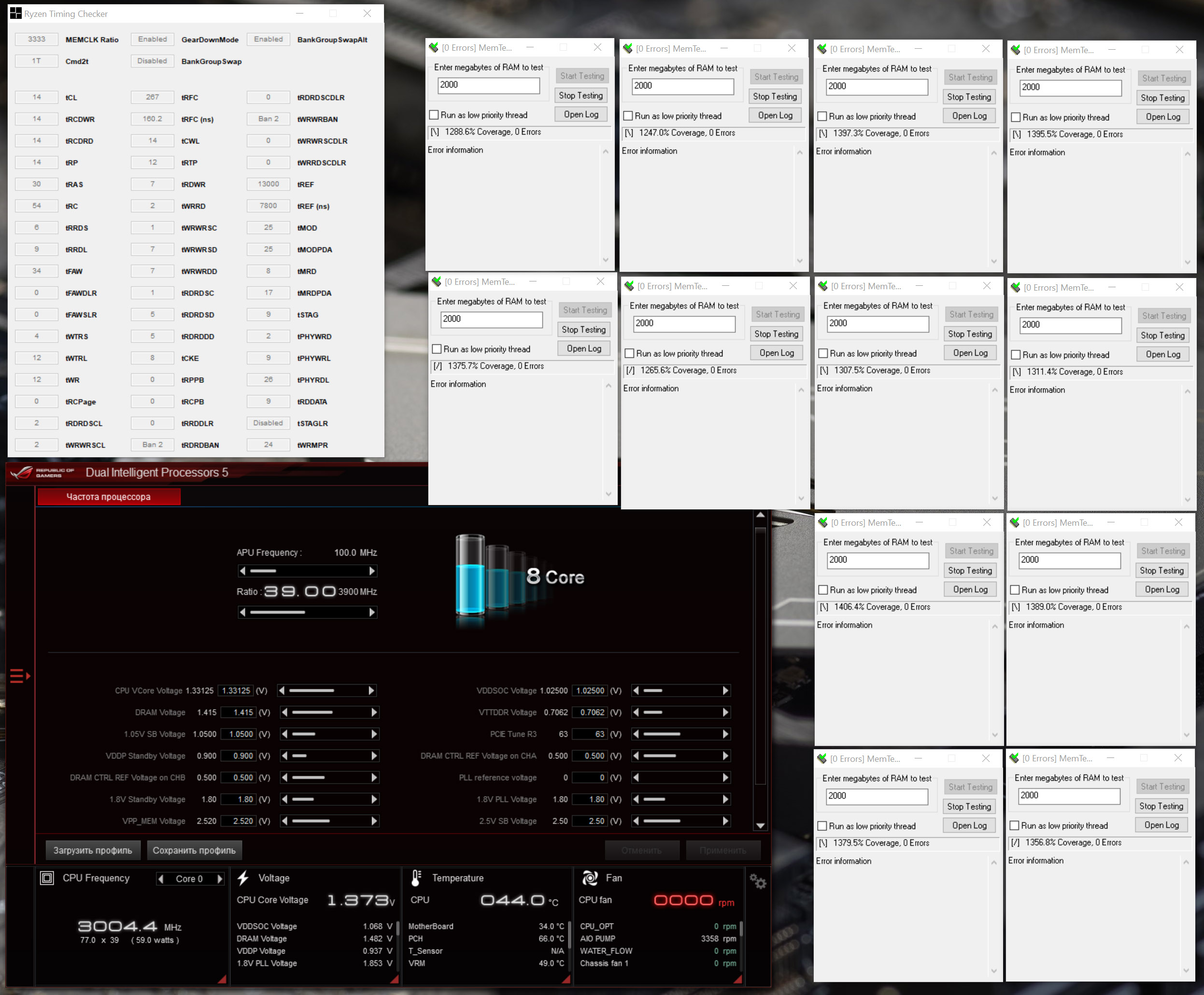Image resolution: width=1204 pixels, height=995 pixels.
Task: Select previous core with Core 0 left arrow
Action: tap(161, 879)
